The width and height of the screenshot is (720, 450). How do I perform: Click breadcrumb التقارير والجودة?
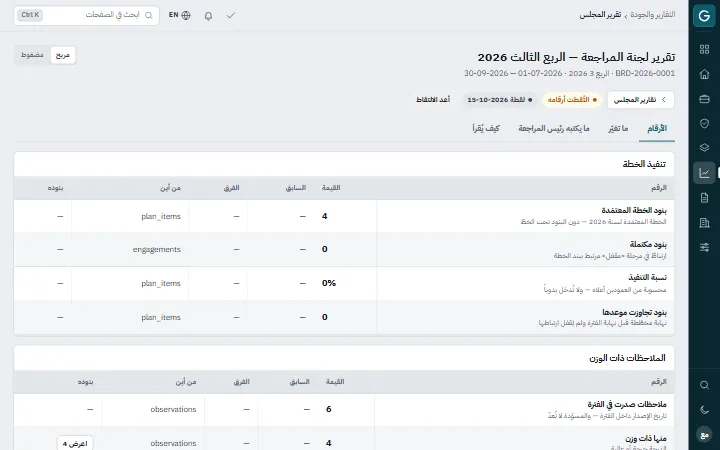(652, 15)
